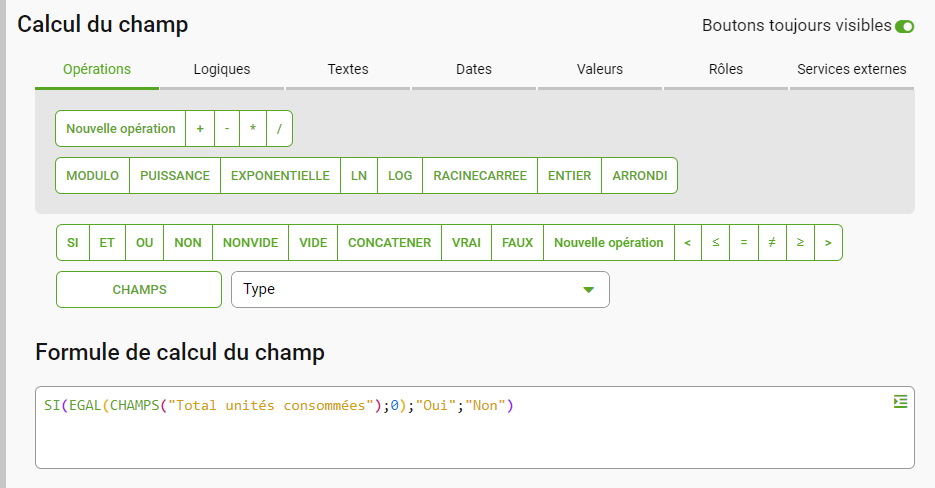The image size is (935, 488).
Task: Add the SI condition function
Action: click(x=73, y=242)
